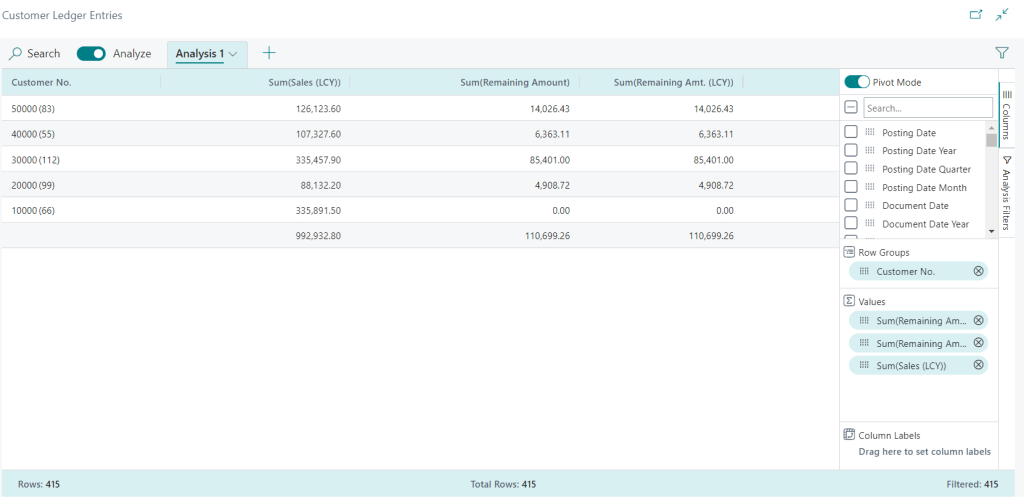Open page in new window icon
Screen dimensions: 1024x498
[x=976, y=15]
